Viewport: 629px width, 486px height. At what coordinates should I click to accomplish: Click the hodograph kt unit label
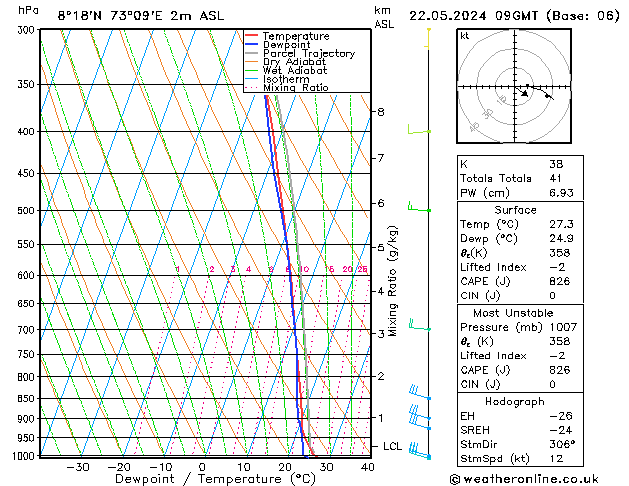click(x=465, y=36)
